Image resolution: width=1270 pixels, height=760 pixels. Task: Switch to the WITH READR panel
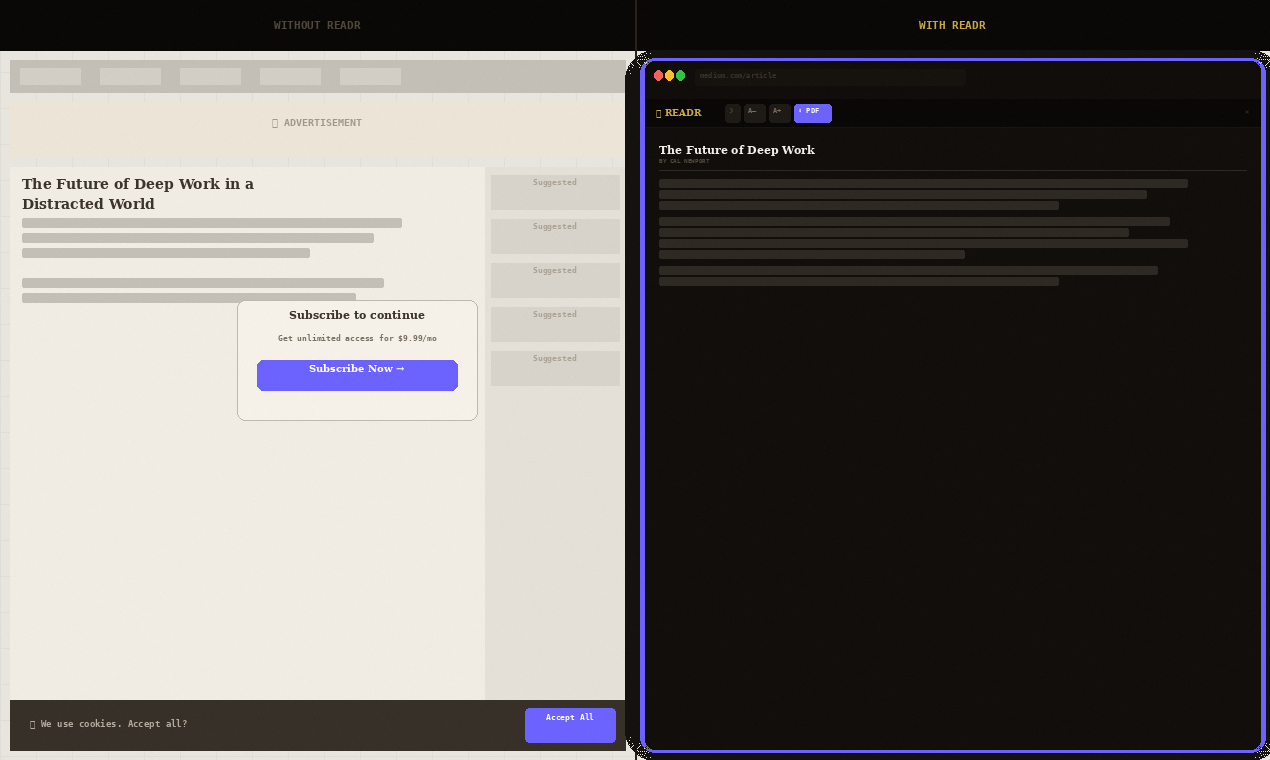coord(952,25)
